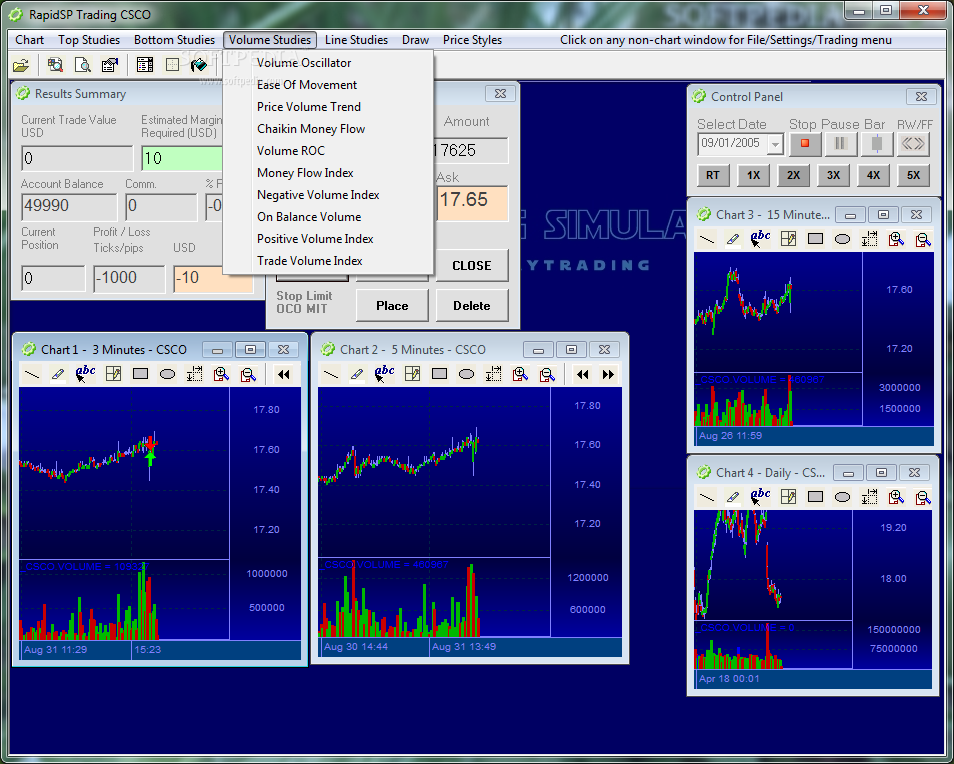Set the playback speed to 2X
Image resolution: width=954 pixels, height=764 pixels.
793,175
